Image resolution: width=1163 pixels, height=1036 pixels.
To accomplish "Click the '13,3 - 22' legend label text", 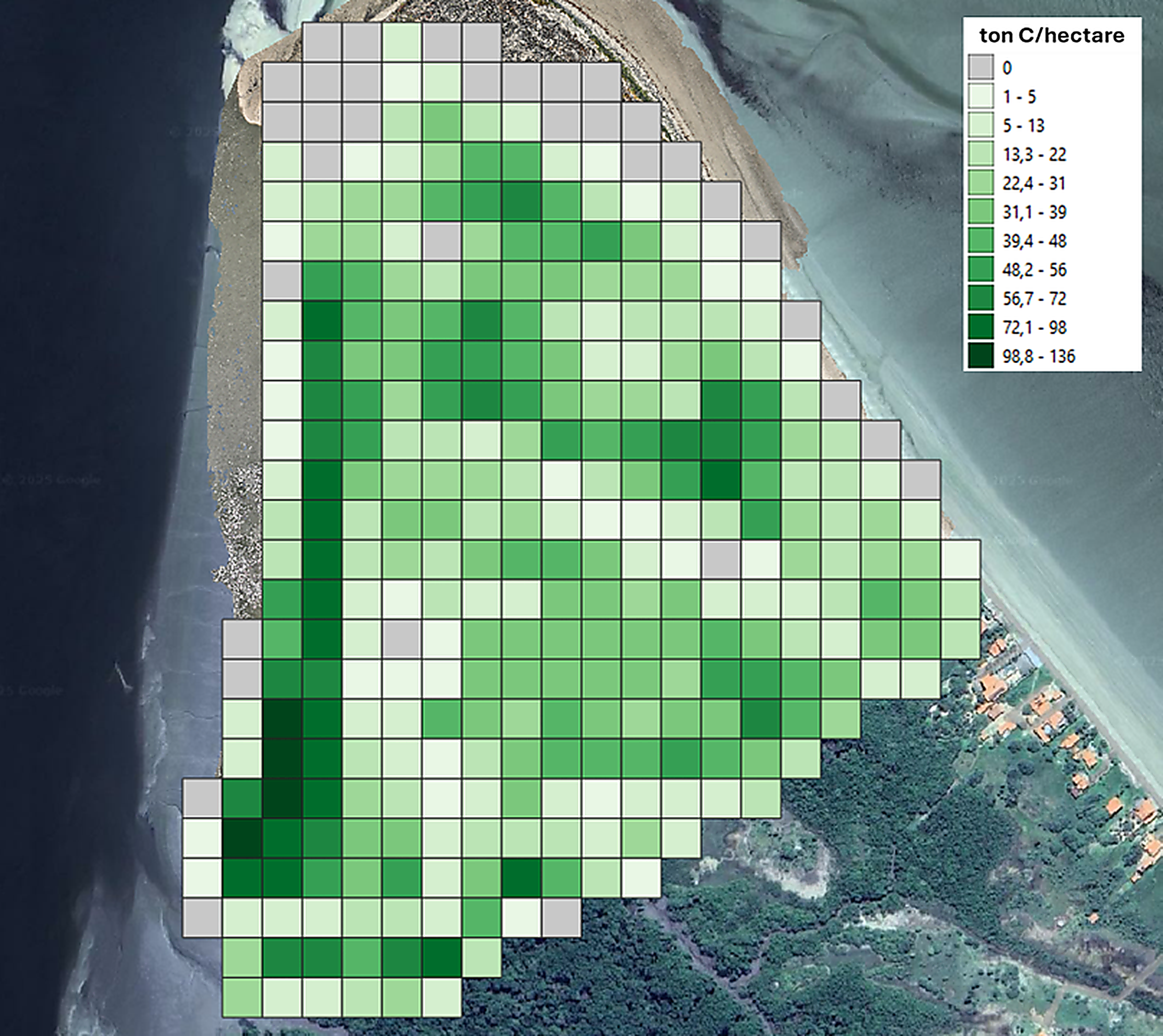I will pyautogui.click(x=1034, y=155).
